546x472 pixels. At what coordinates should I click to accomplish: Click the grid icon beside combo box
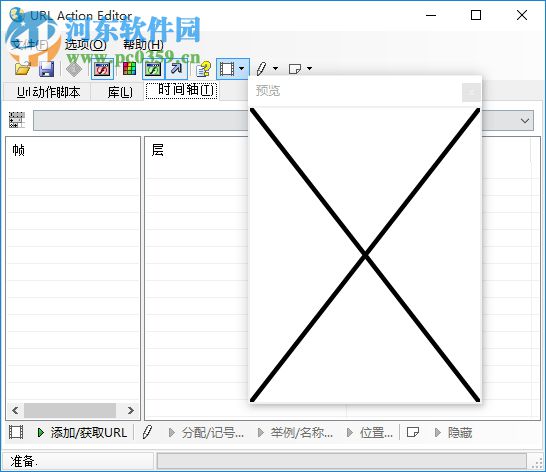click(x=17, y=120)
